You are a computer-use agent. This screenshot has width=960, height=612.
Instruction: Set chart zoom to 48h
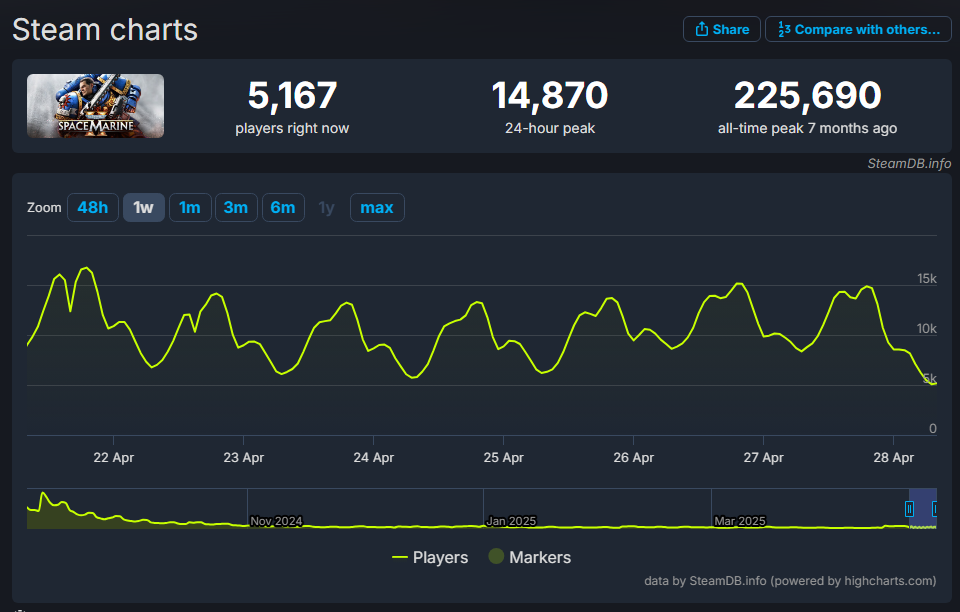click(x=92, y=207)
